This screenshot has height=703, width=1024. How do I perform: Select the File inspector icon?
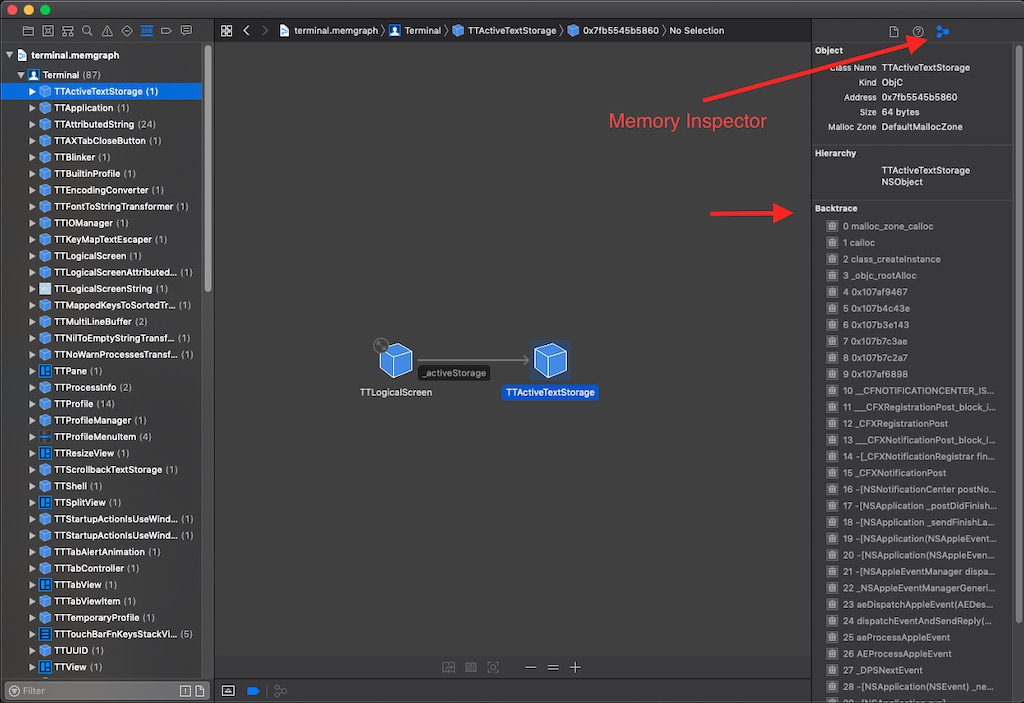click(895, 31)
